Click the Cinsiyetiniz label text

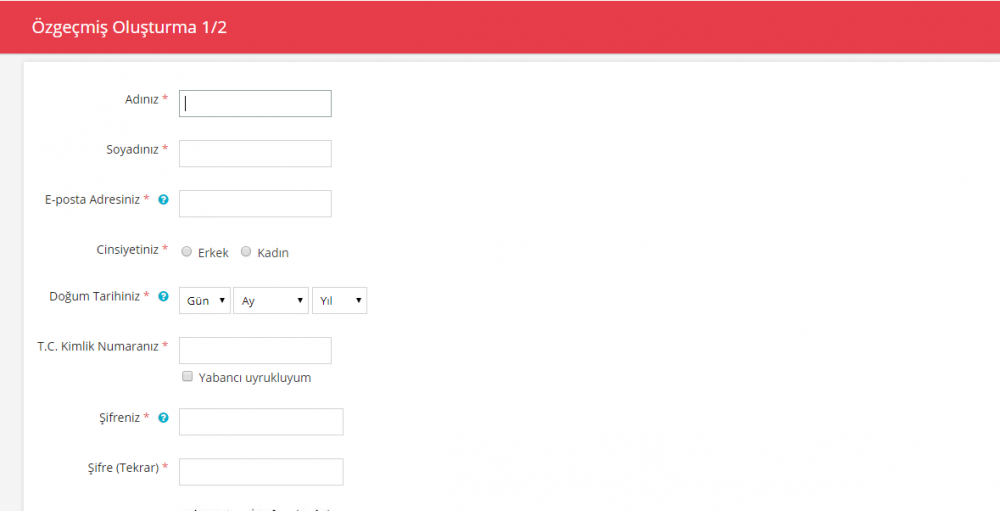(126, 248)
